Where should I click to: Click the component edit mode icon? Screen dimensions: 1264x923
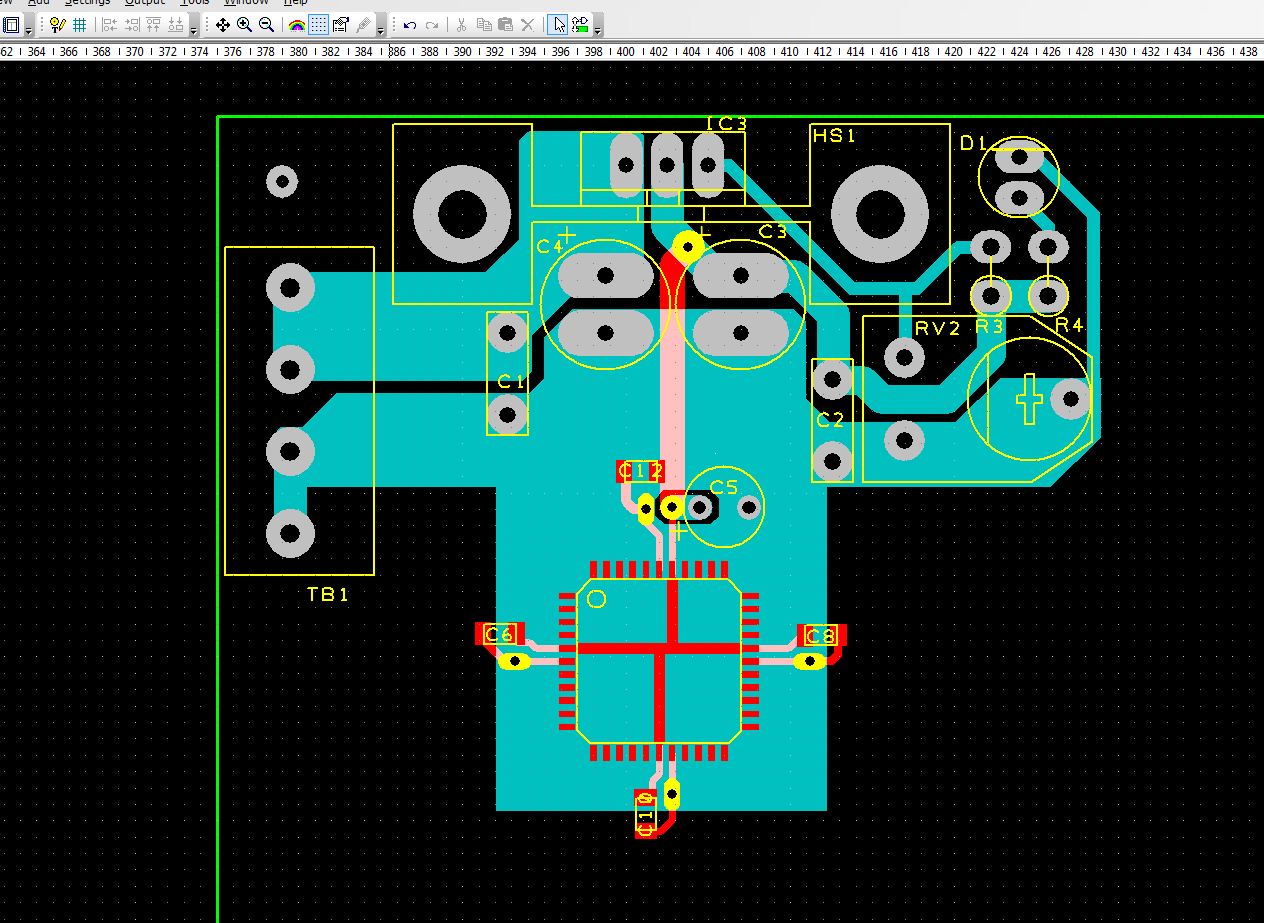coord(580,25)
